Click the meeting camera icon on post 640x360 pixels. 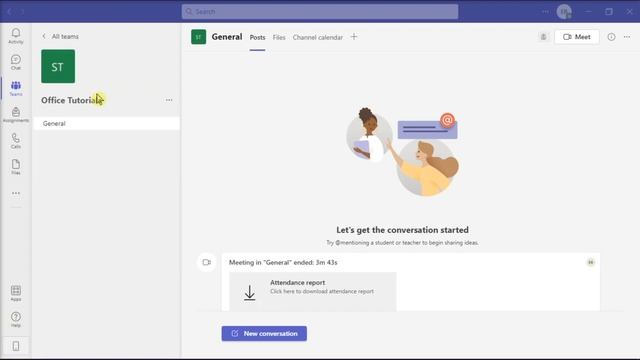click(207, 262)
